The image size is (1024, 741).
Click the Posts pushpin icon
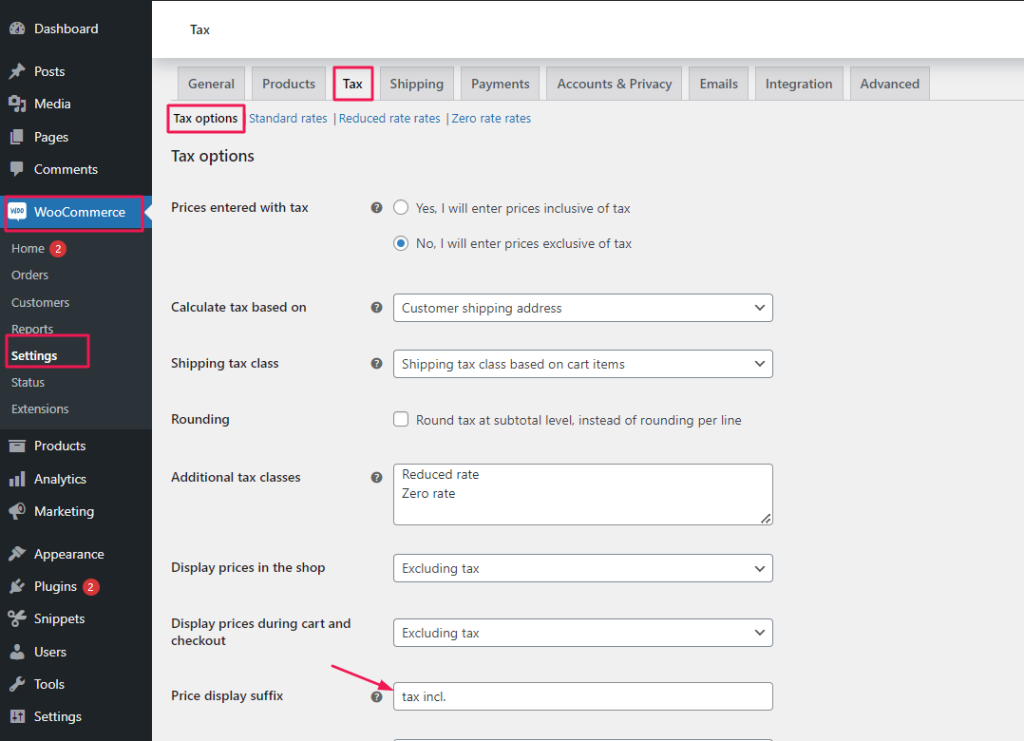coord(17,71)
